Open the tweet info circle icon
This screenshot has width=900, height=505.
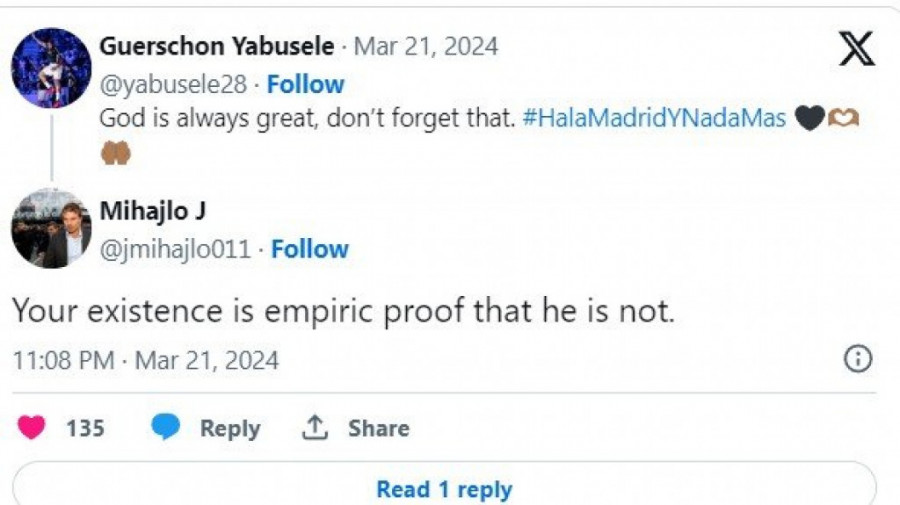(x=858, y=360)
